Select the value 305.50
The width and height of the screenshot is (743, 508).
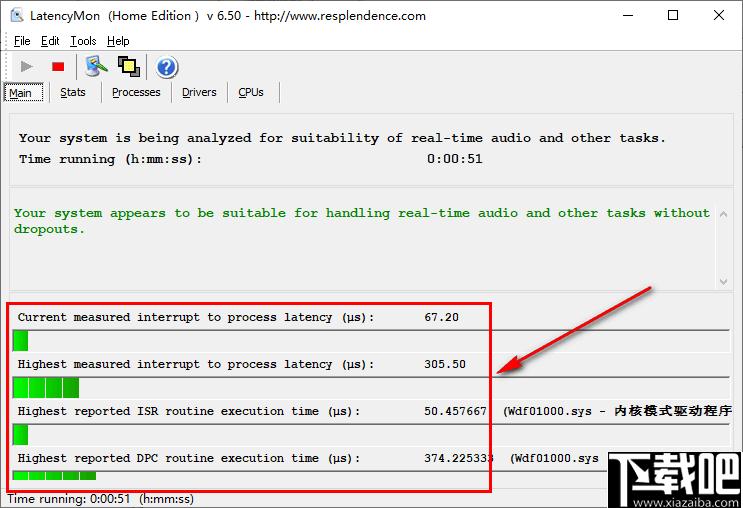(x=445, y=364)
